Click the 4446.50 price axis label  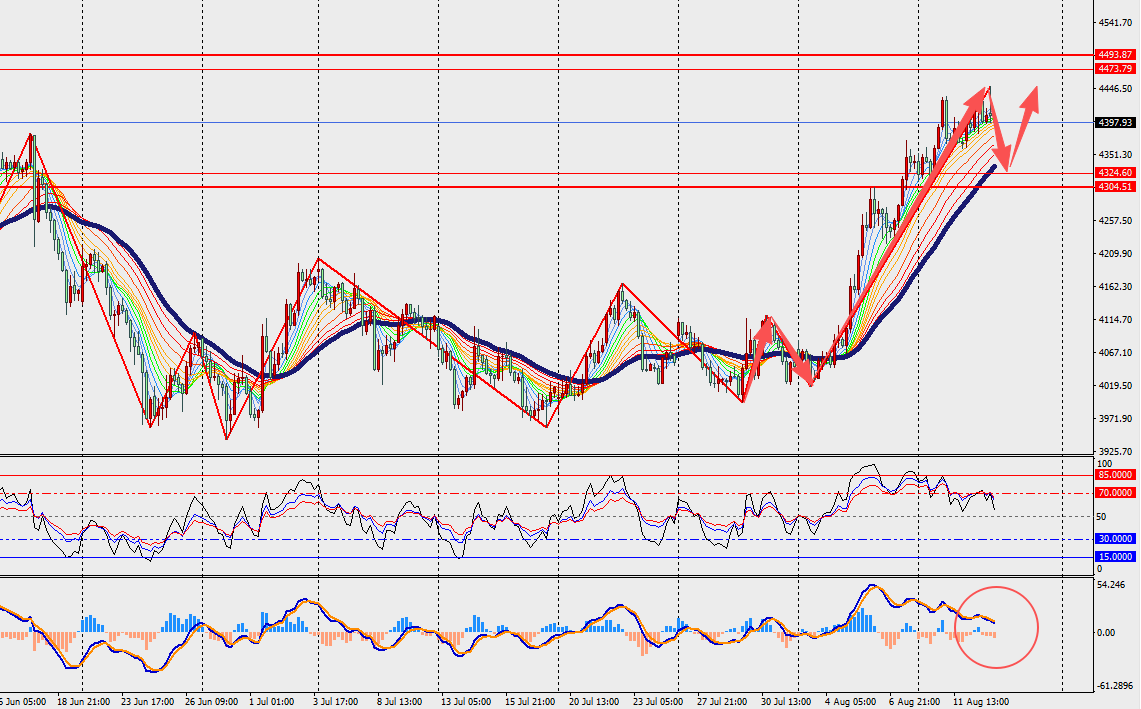point(1116,89)
